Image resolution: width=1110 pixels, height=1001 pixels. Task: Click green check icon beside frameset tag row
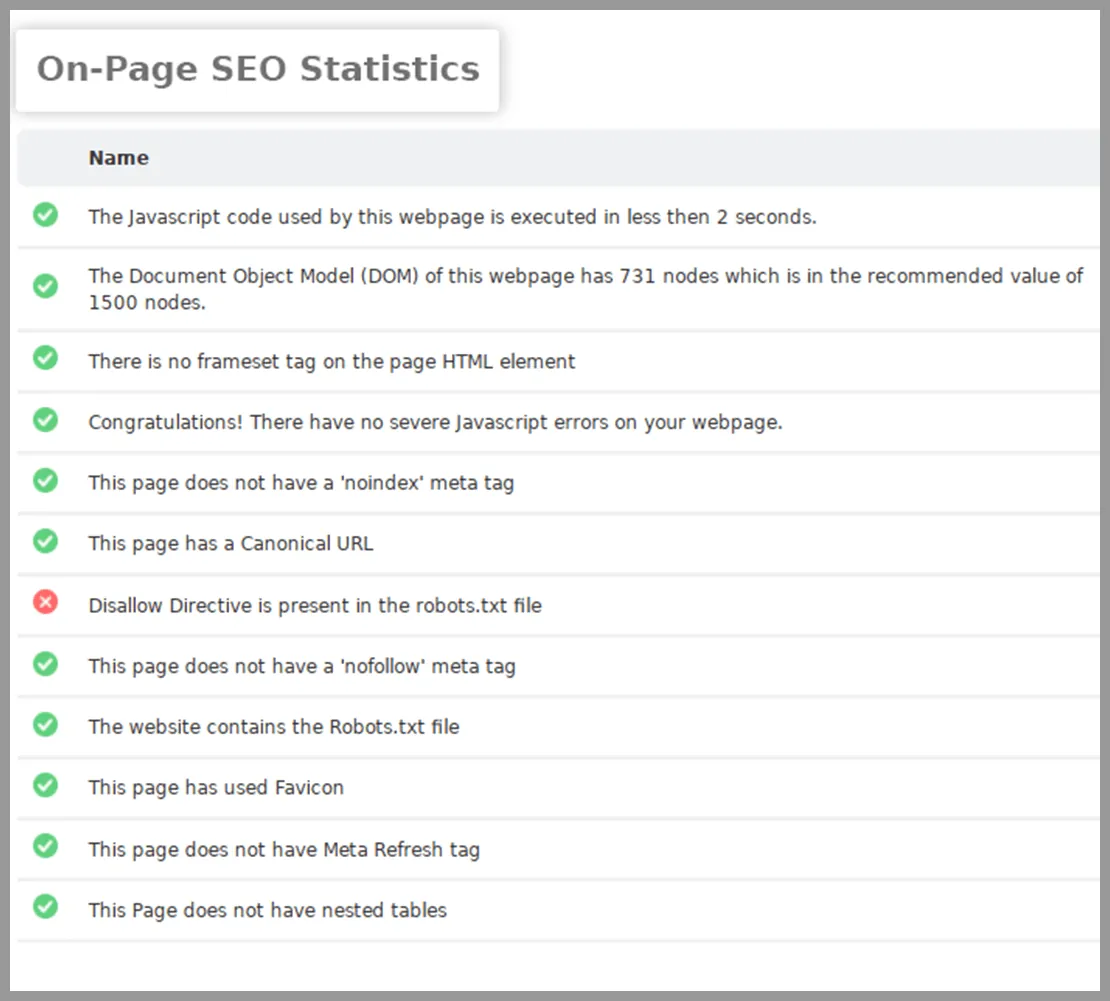point(45,358)
